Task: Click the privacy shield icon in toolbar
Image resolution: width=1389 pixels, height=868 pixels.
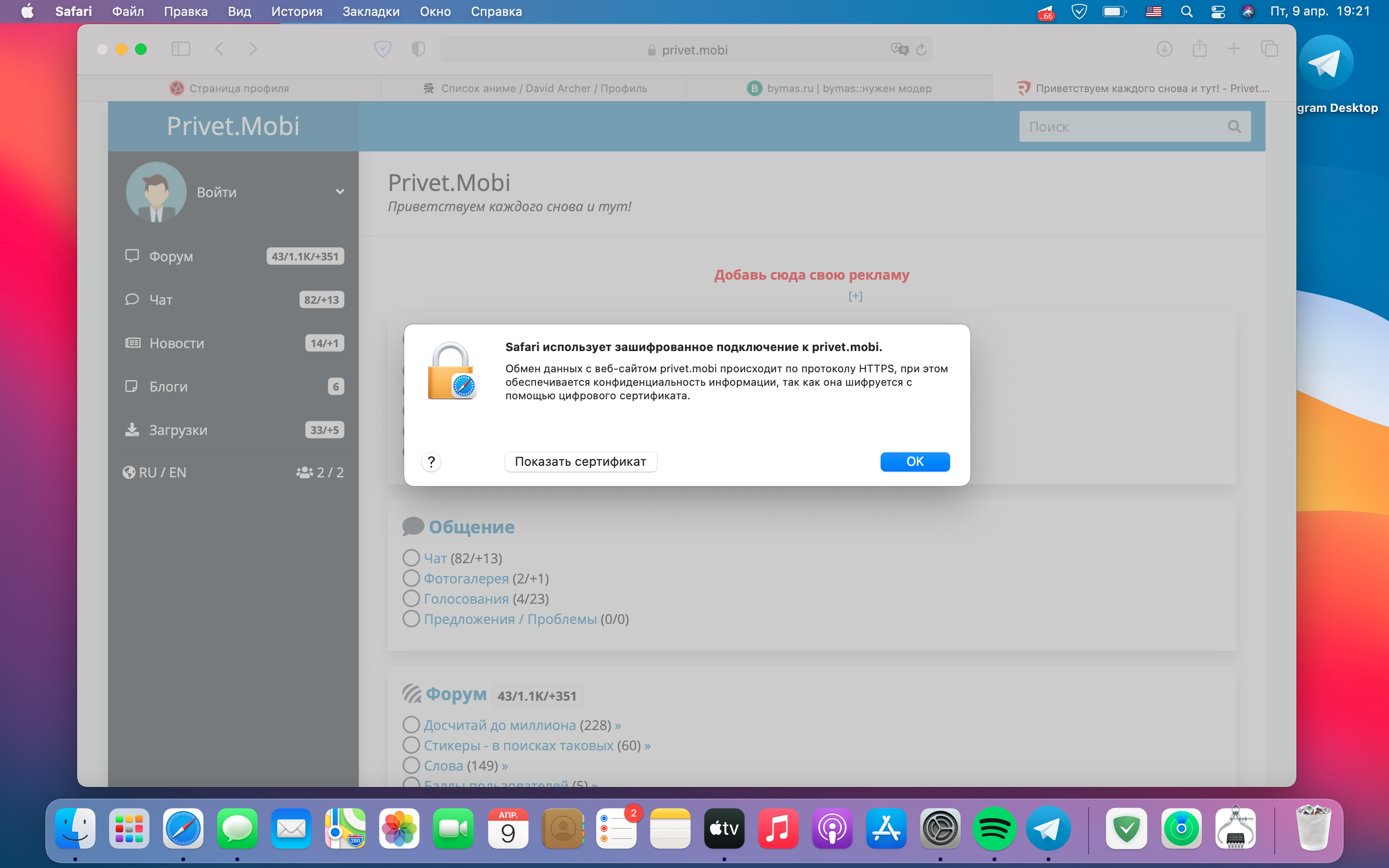Action: 419,49
